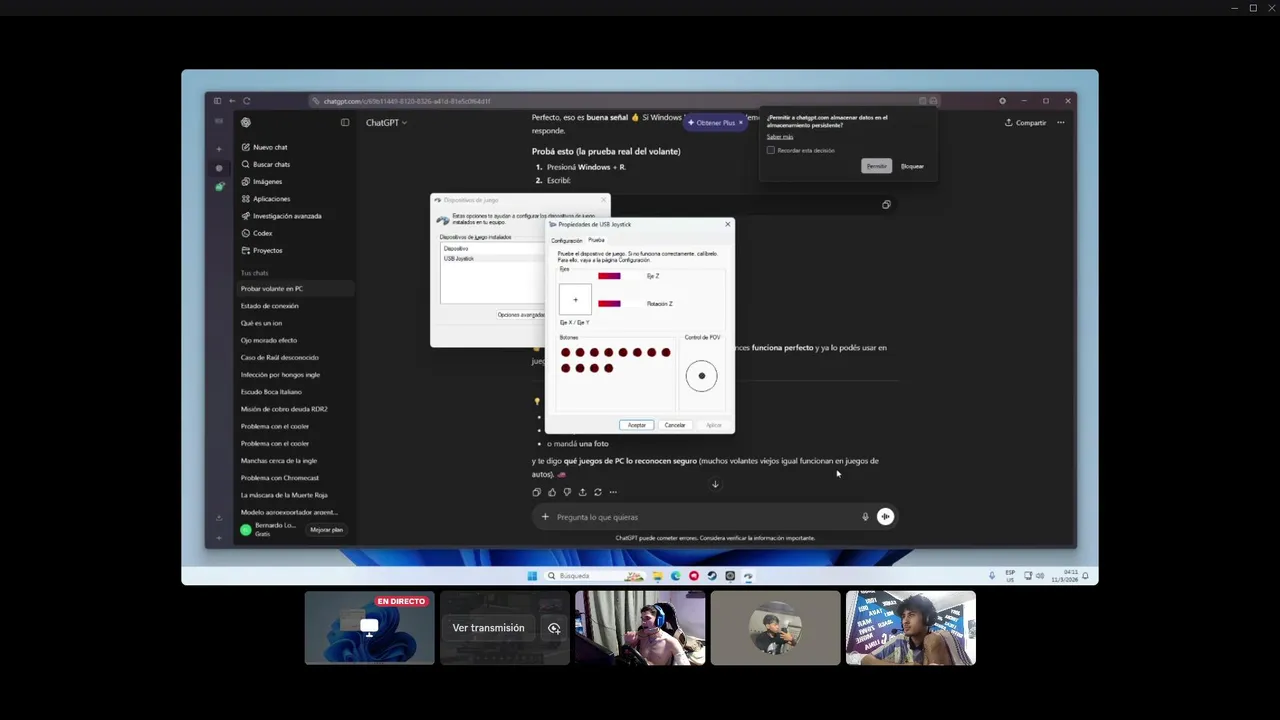Click Bloquear in the storage permission prompt

[912, 166]
